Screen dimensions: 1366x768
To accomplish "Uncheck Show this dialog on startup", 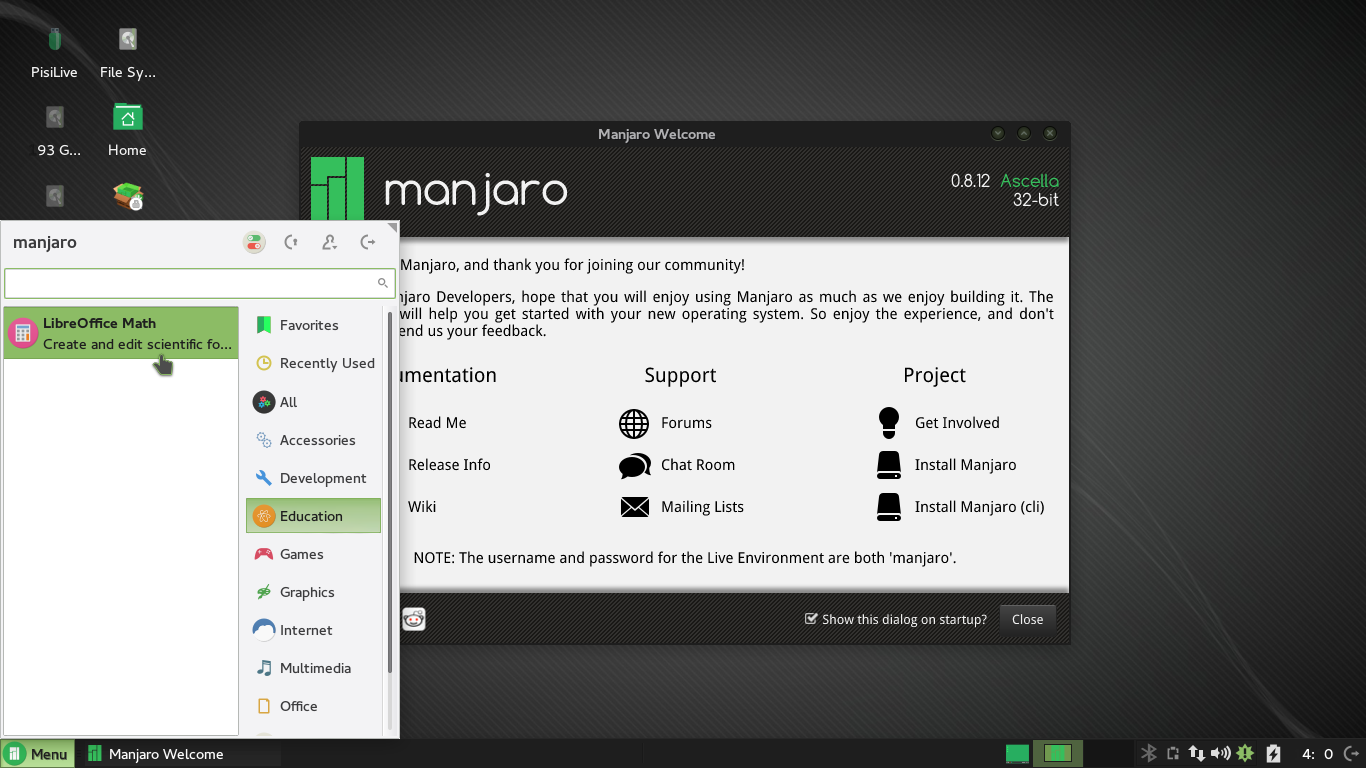I will click(x=811, y=619).
